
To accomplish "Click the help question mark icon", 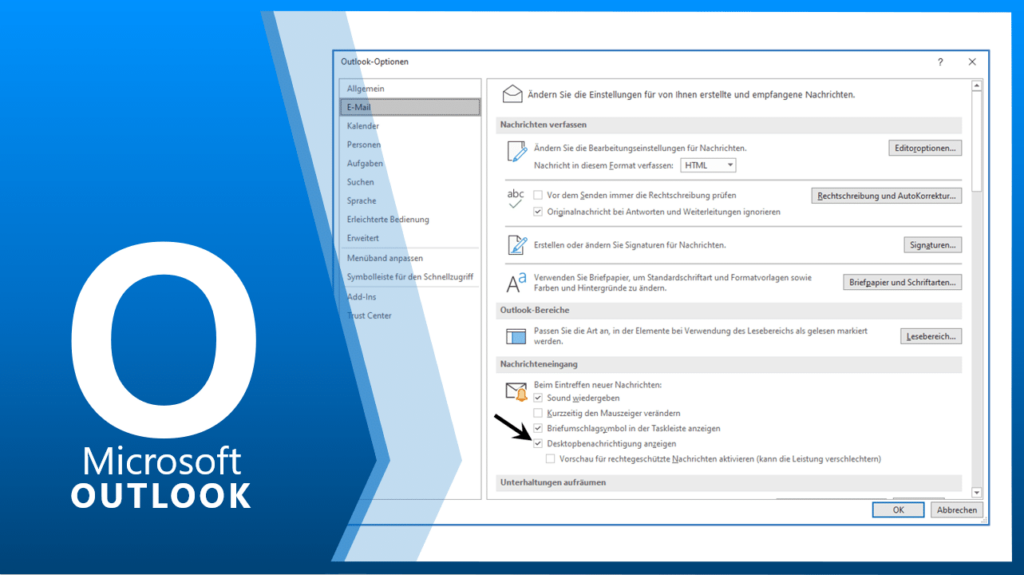I will tap(940, 62).
